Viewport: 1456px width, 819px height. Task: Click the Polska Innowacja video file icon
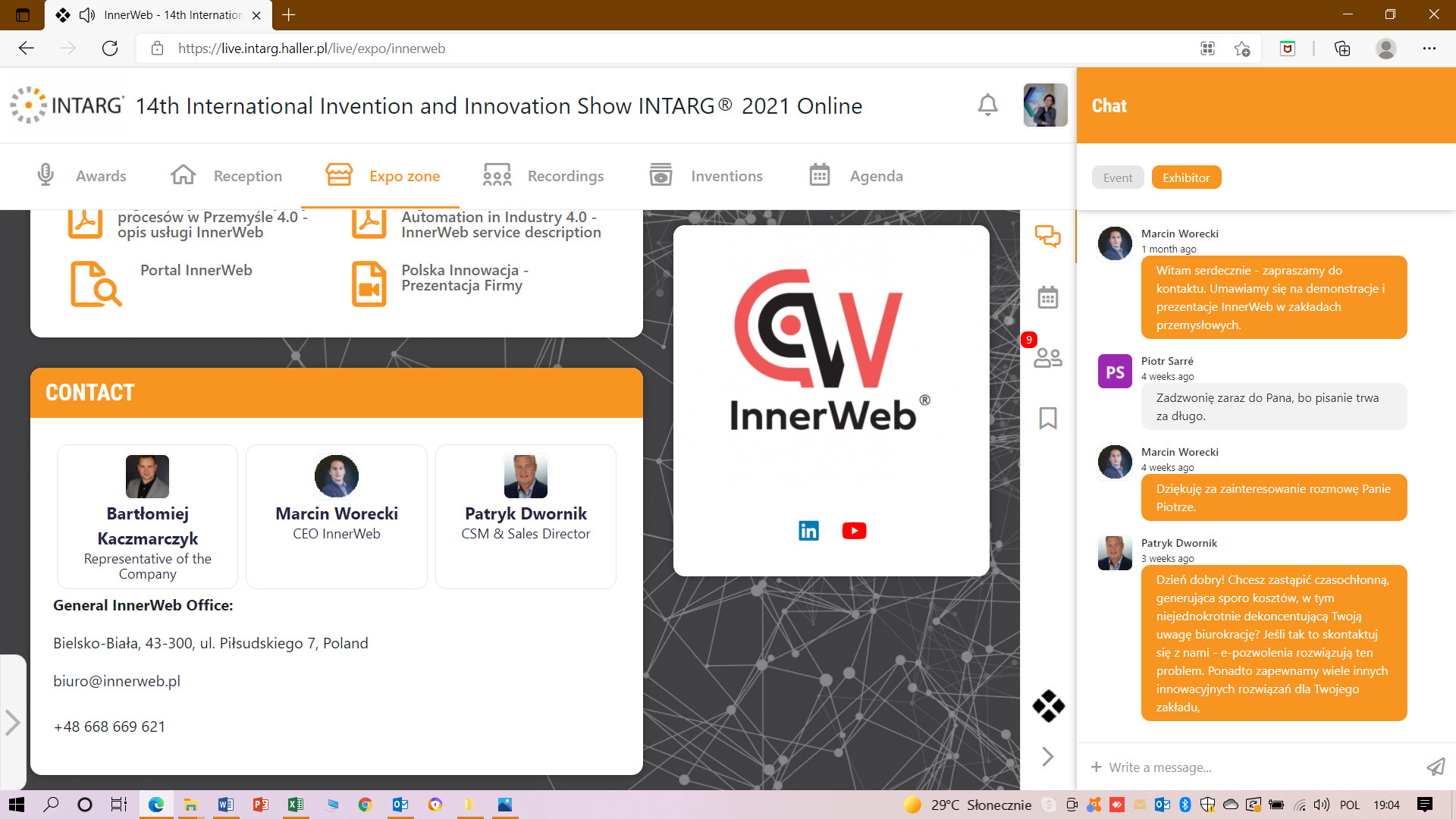pos(369,284)
